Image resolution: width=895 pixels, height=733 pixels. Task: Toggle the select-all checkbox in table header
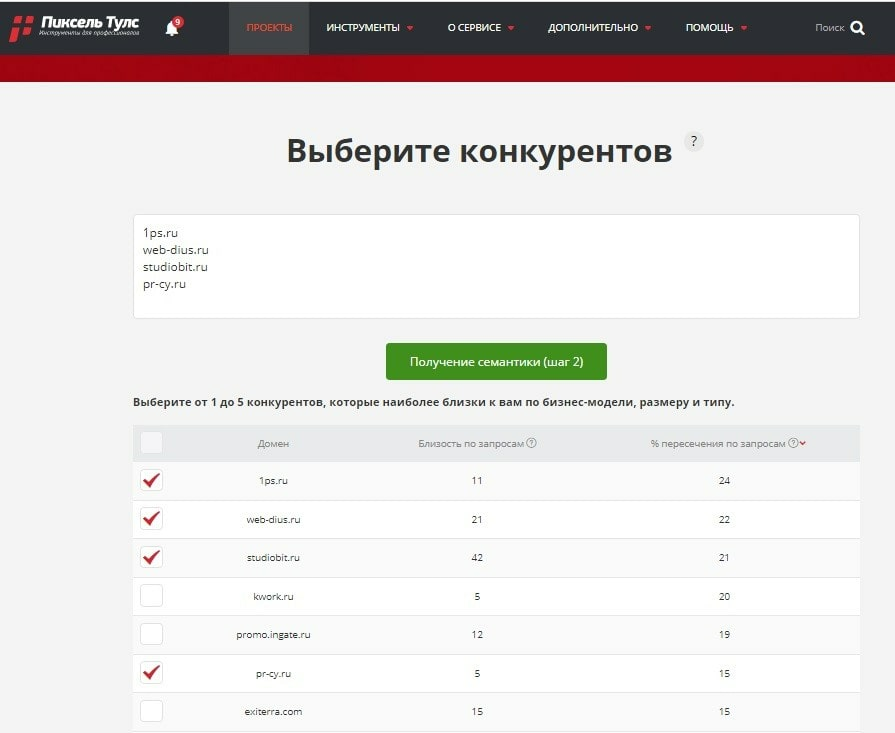tap(151, 443)
